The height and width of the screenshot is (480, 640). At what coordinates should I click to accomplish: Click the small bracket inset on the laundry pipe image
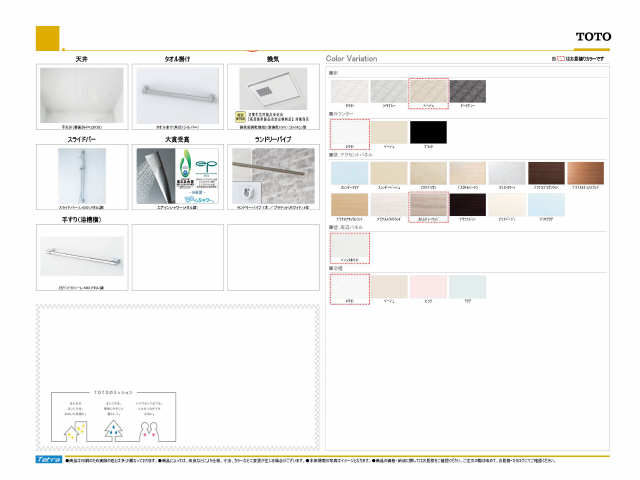(247, 194)
